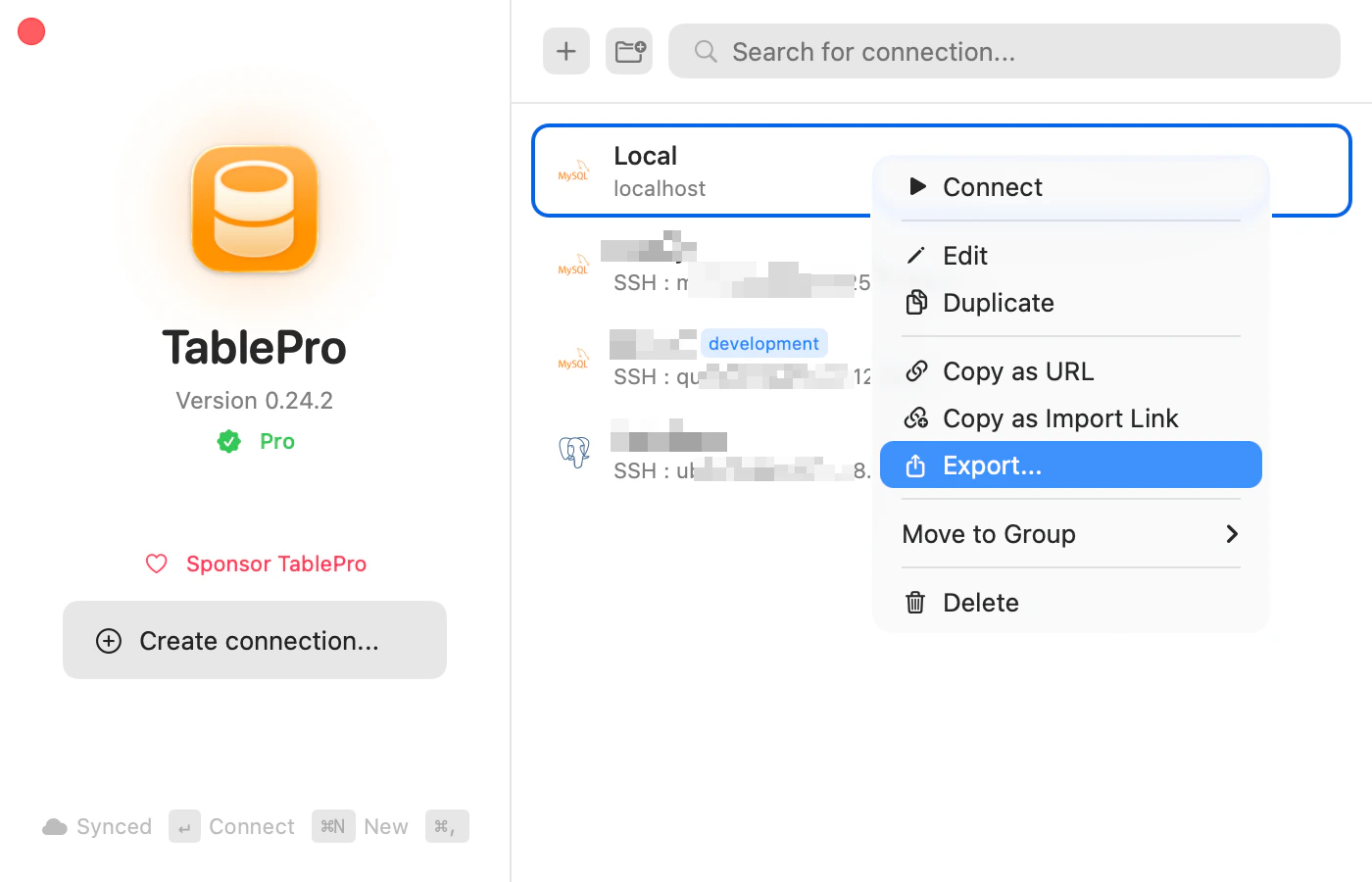1372x882 pixels.
Task: Click the chain link icon beside Copy as URL
Action: point(915,371)
